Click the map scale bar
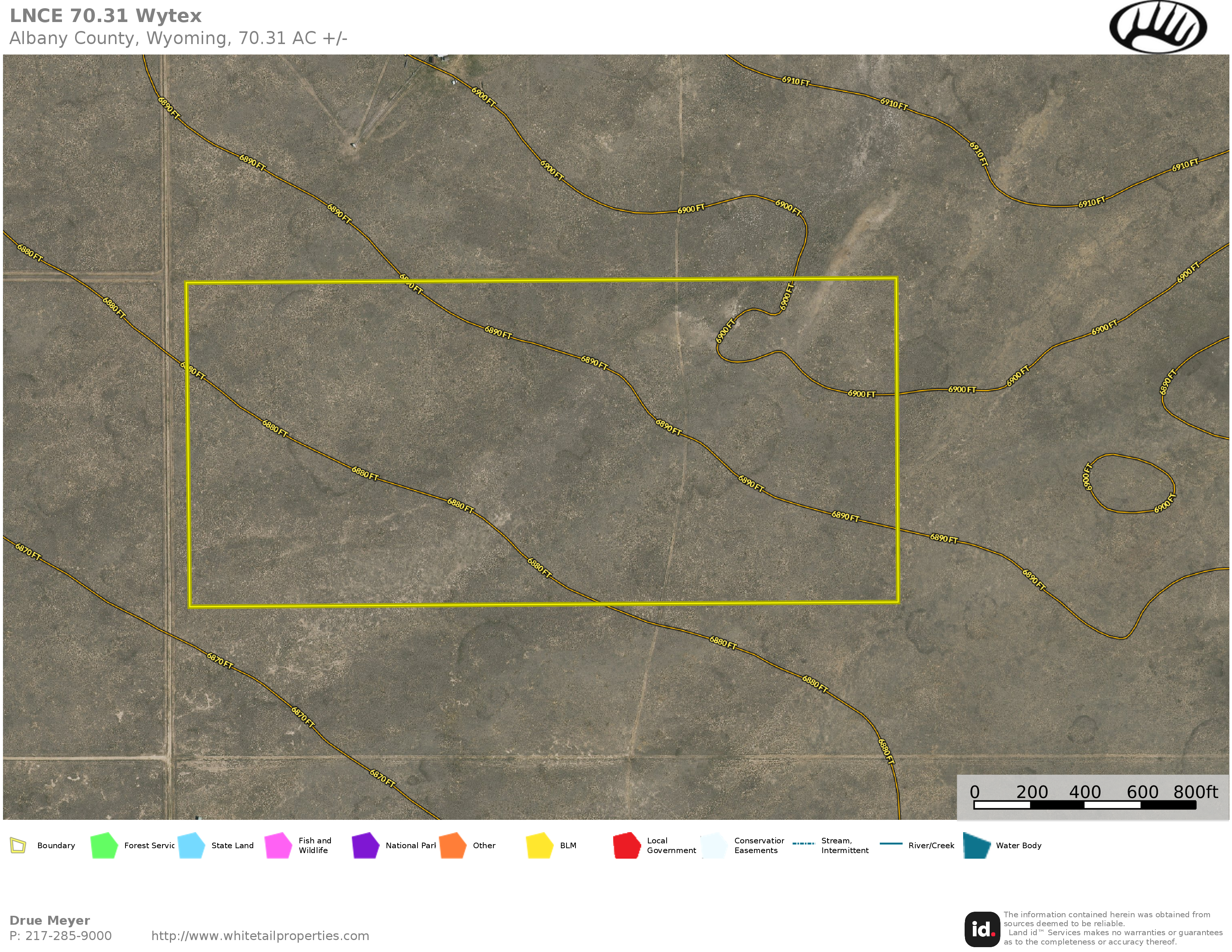This screenshot has width=1232, height=952. coord(1084,805)
